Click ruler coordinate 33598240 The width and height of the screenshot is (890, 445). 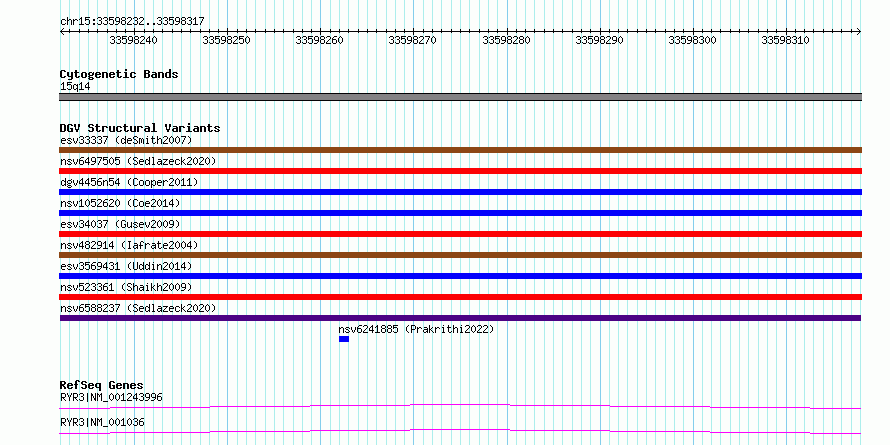(133, 40)
